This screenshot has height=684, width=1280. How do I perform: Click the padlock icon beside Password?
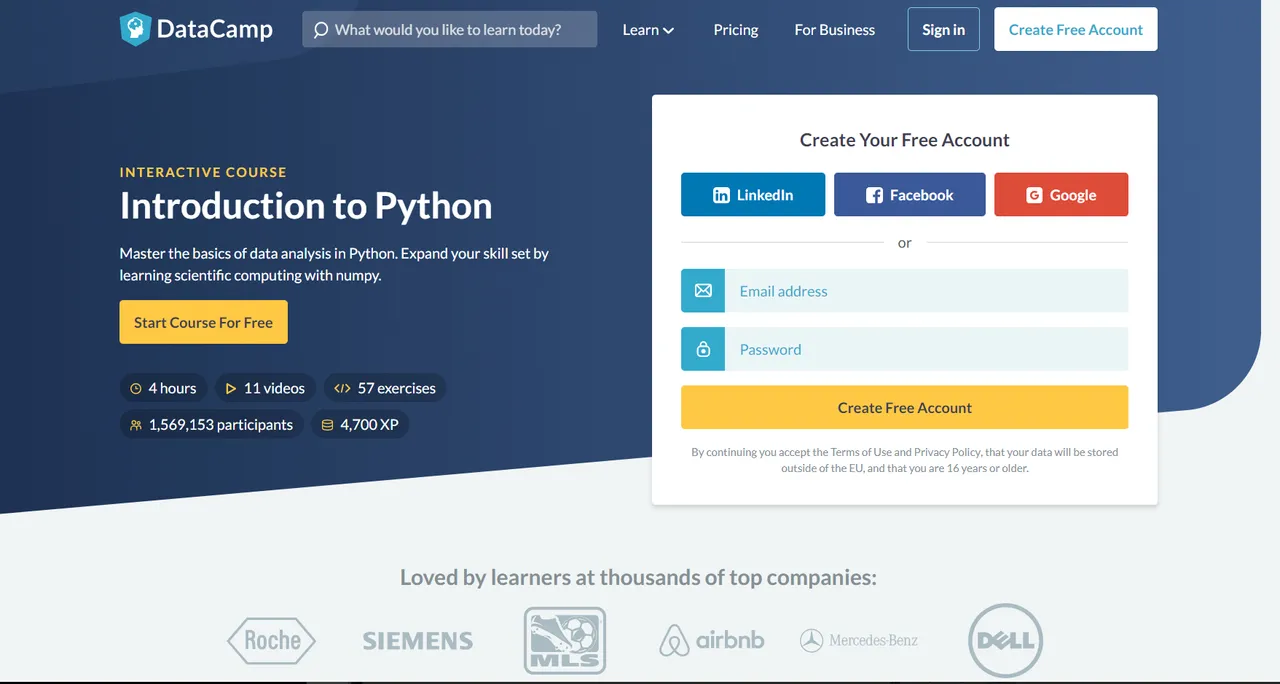point(703,349)
